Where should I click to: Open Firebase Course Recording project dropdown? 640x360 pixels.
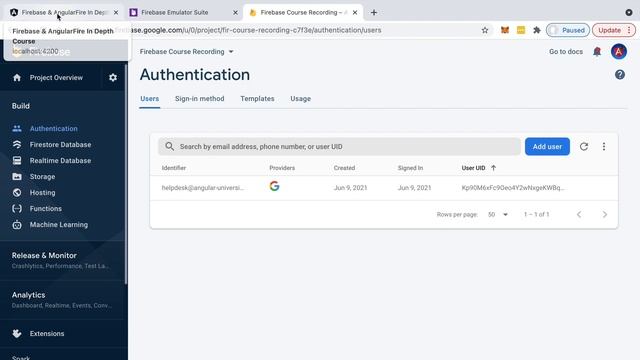click(187, 52)
